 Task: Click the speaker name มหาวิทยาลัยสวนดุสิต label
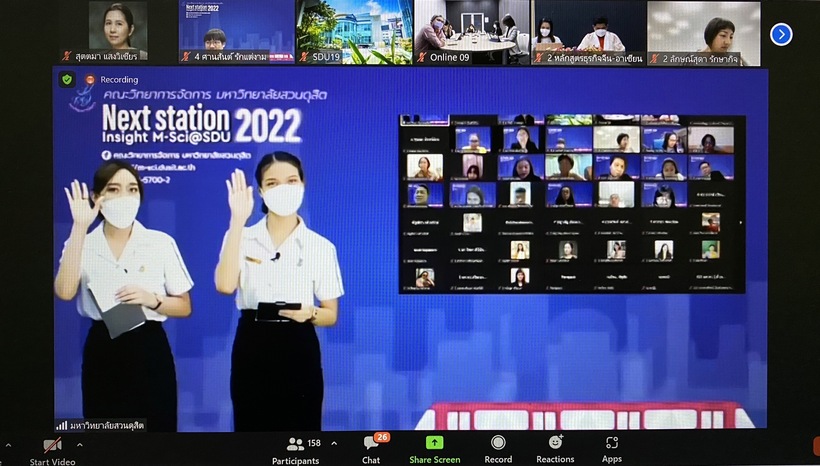pos(107,425)
